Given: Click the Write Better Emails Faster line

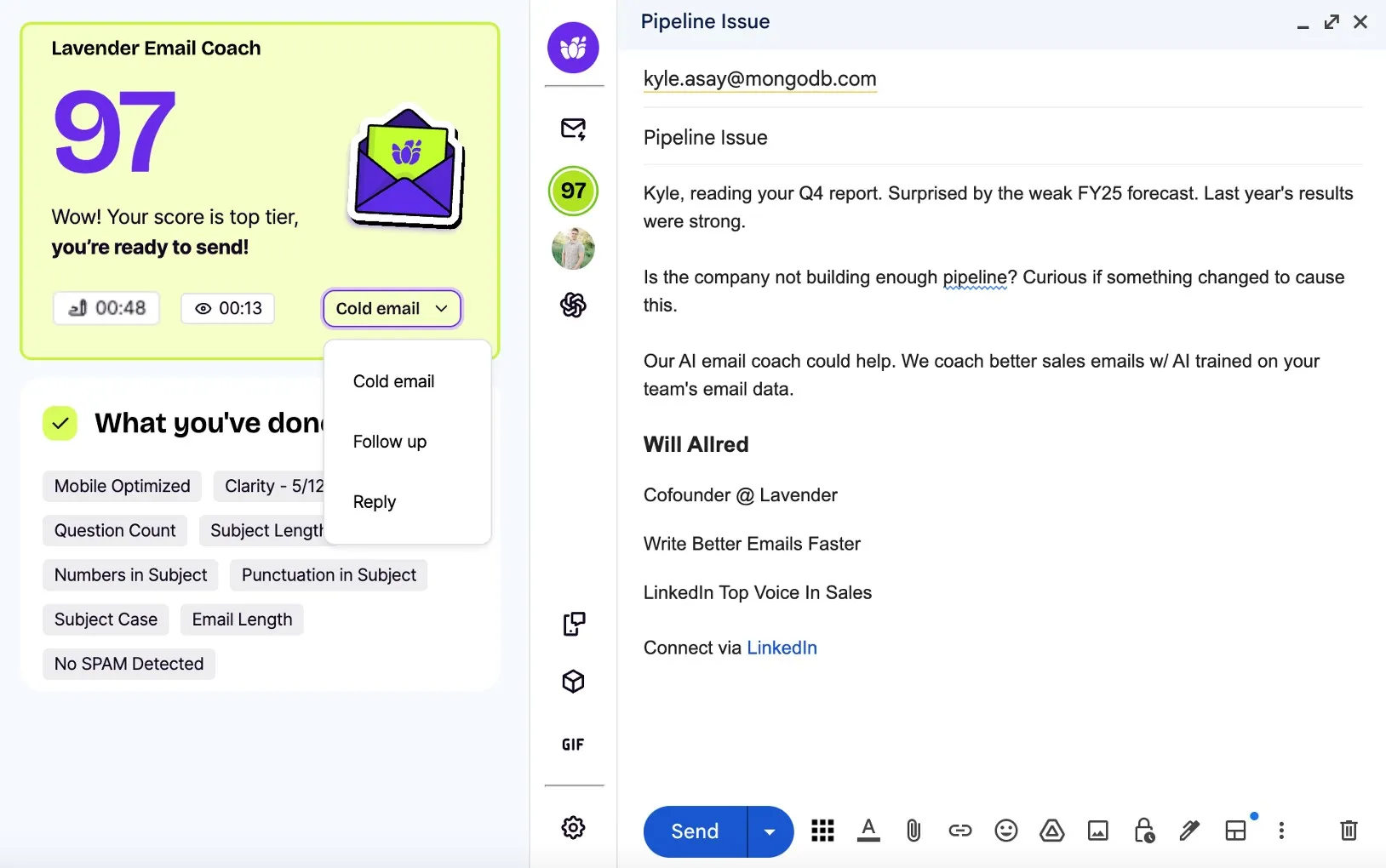Looking at the screenshot, I should pyautogui.click(x=752, y=544).
